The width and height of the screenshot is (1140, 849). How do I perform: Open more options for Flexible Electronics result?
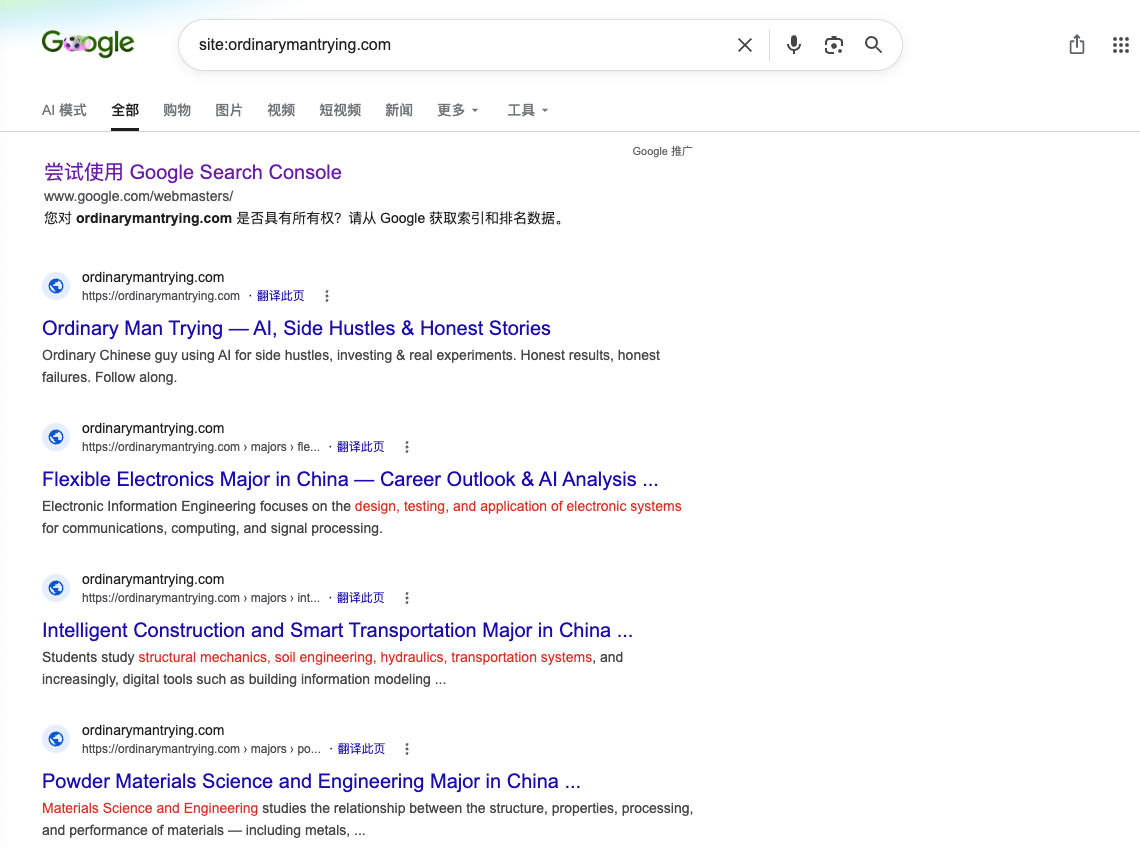(x=406, y=447)
